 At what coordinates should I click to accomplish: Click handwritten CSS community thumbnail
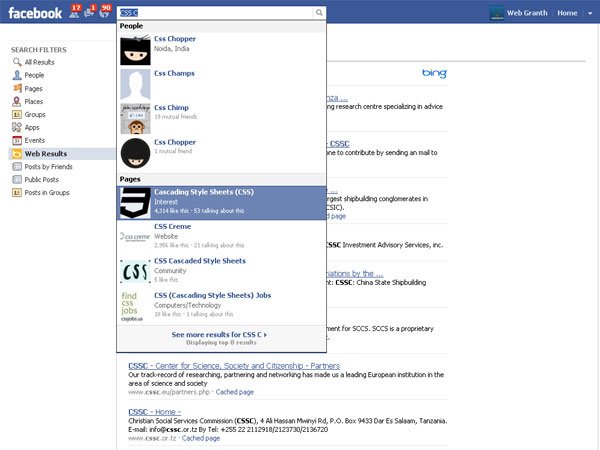[135, 272]
